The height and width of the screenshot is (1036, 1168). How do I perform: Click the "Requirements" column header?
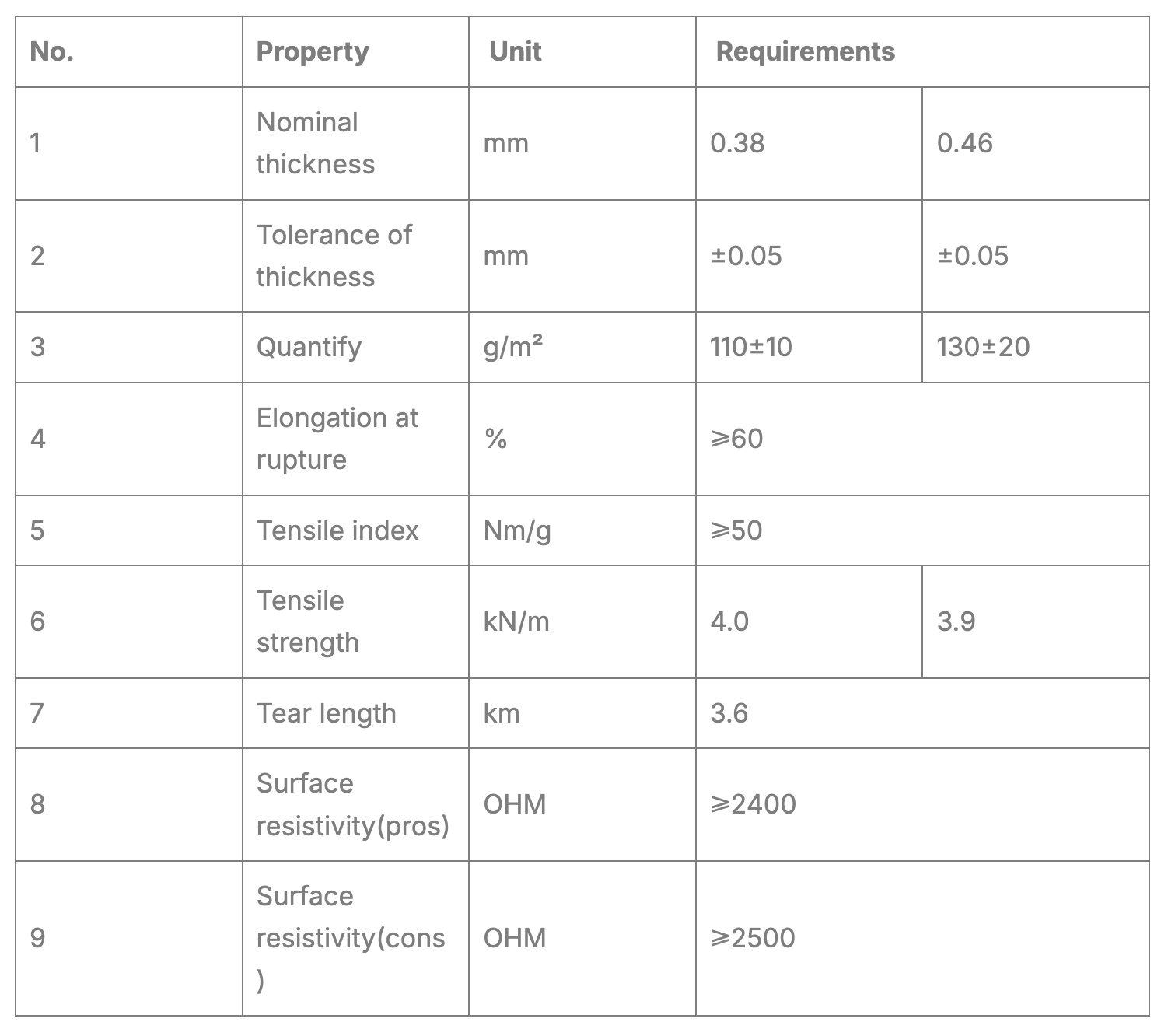(x=805, y=52)
